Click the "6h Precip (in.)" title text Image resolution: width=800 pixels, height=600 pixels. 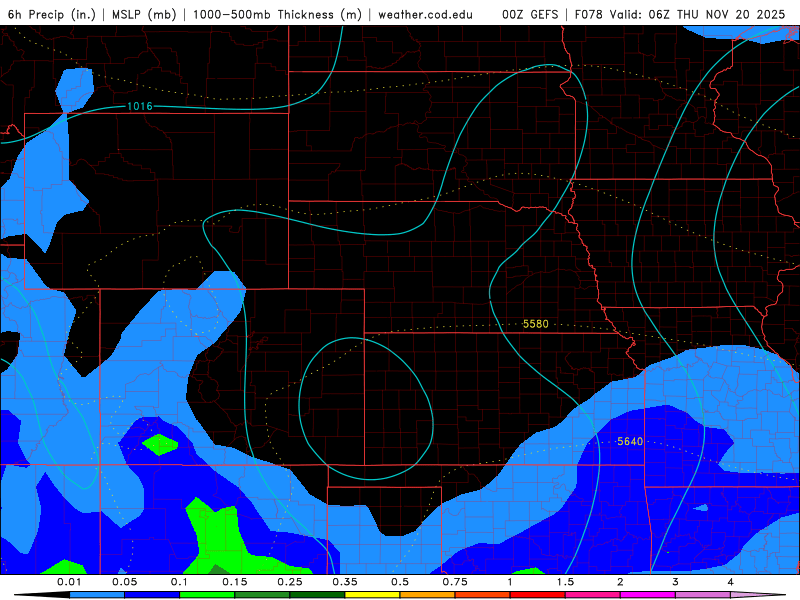point(52,14)
